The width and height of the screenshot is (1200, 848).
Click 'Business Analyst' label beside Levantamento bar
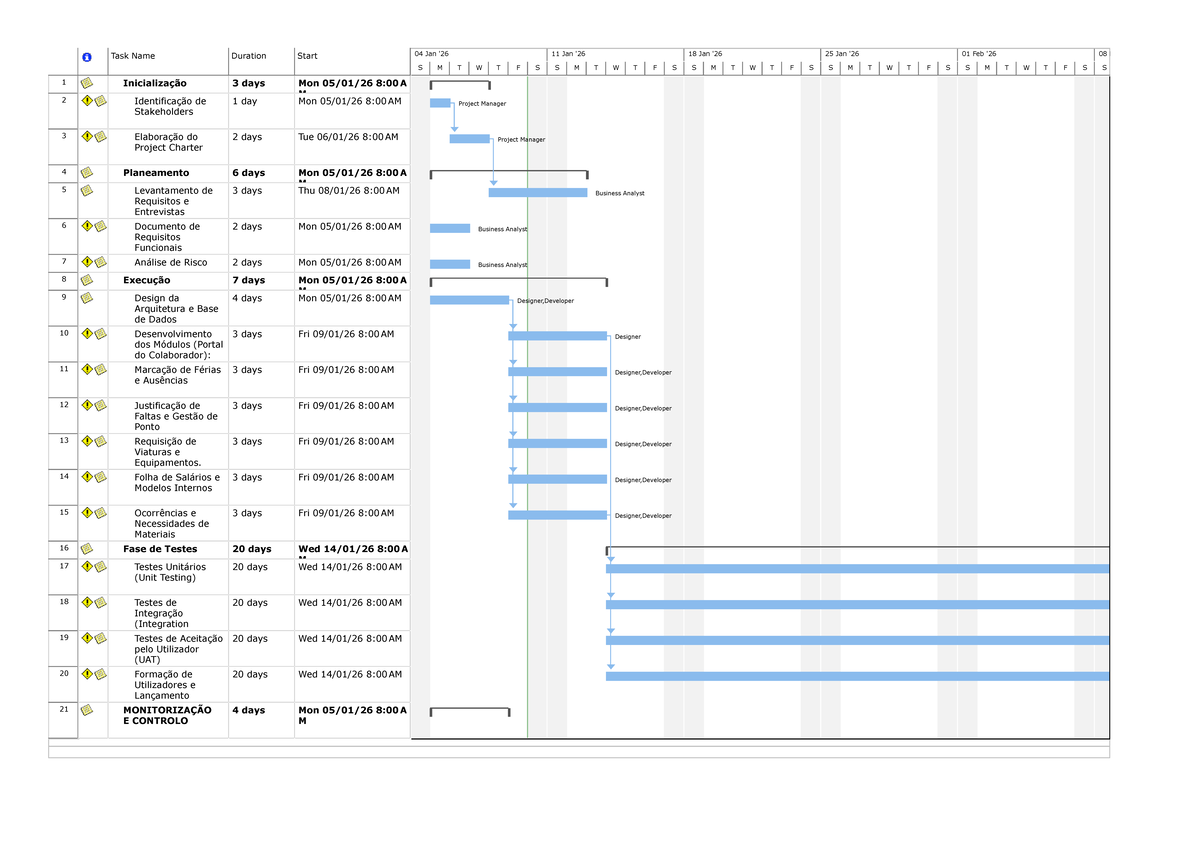[620, 193]
